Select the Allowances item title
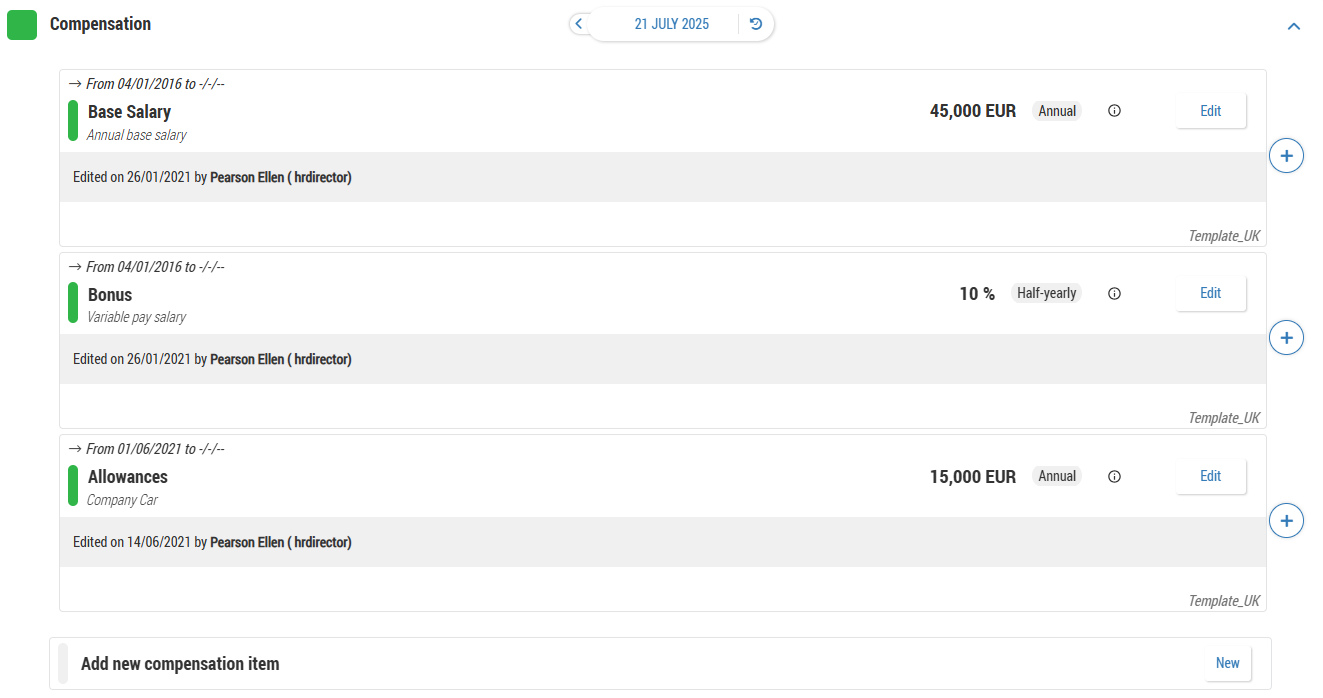Screen dimensions: 1323x698 coord(128,477)
